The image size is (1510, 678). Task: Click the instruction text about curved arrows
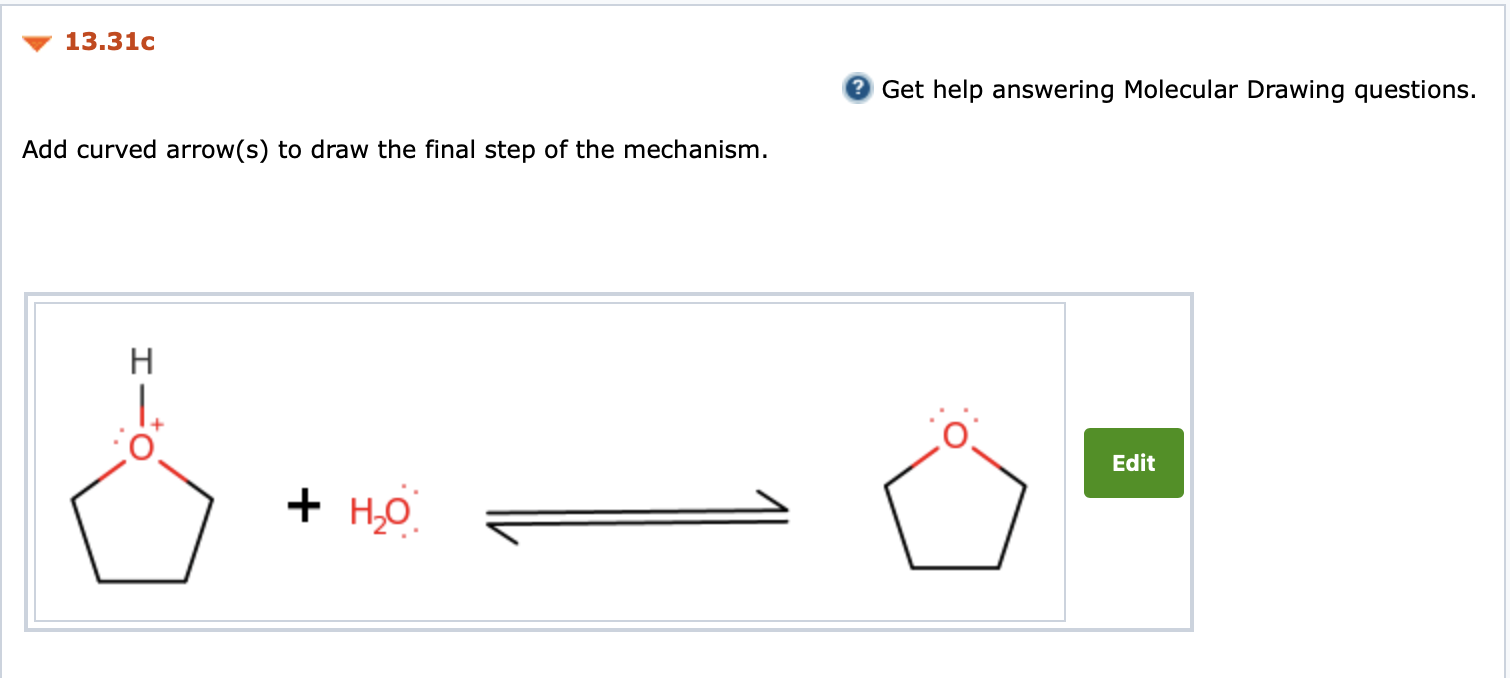[x=395, y=150]
